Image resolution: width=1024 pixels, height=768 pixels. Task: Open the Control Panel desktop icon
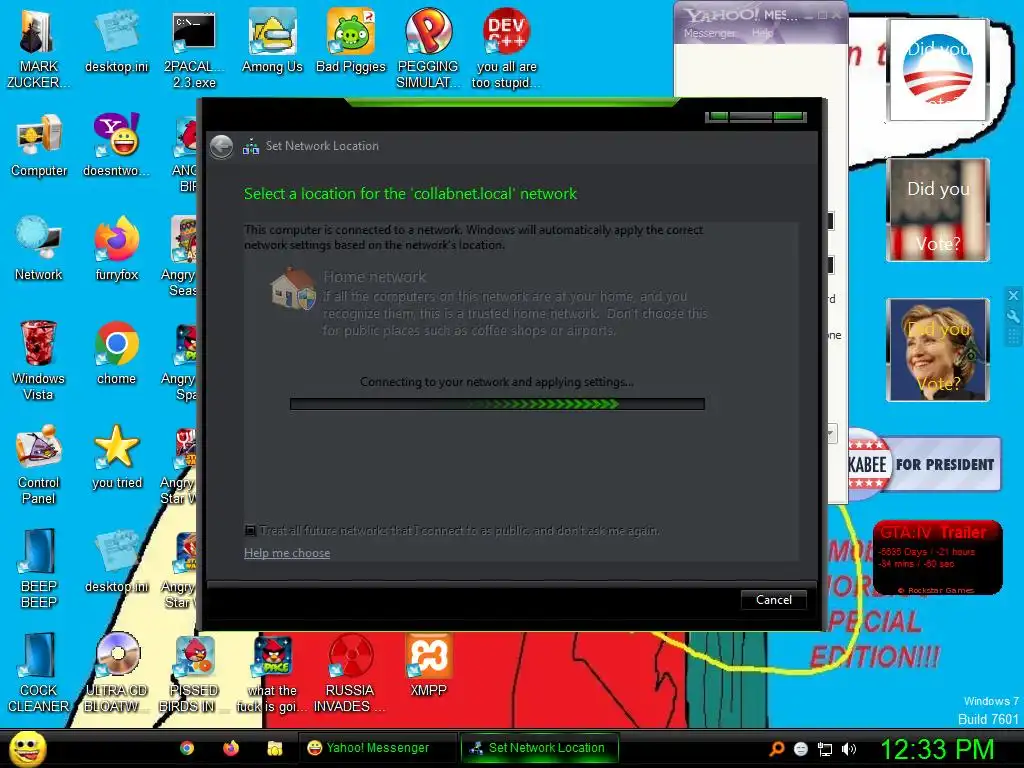(39, 464)
